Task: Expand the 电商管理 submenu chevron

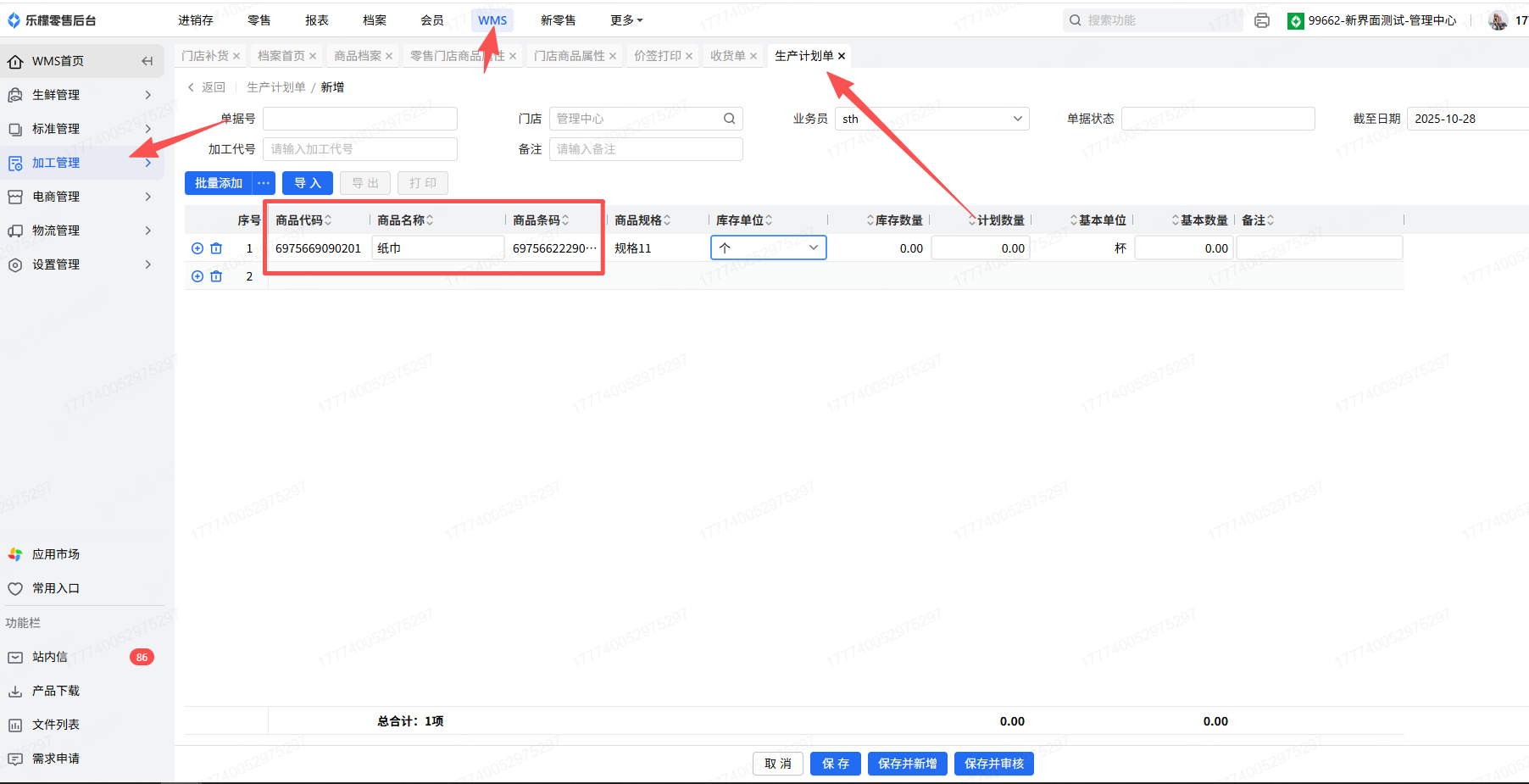Action: tap(148, 197)
